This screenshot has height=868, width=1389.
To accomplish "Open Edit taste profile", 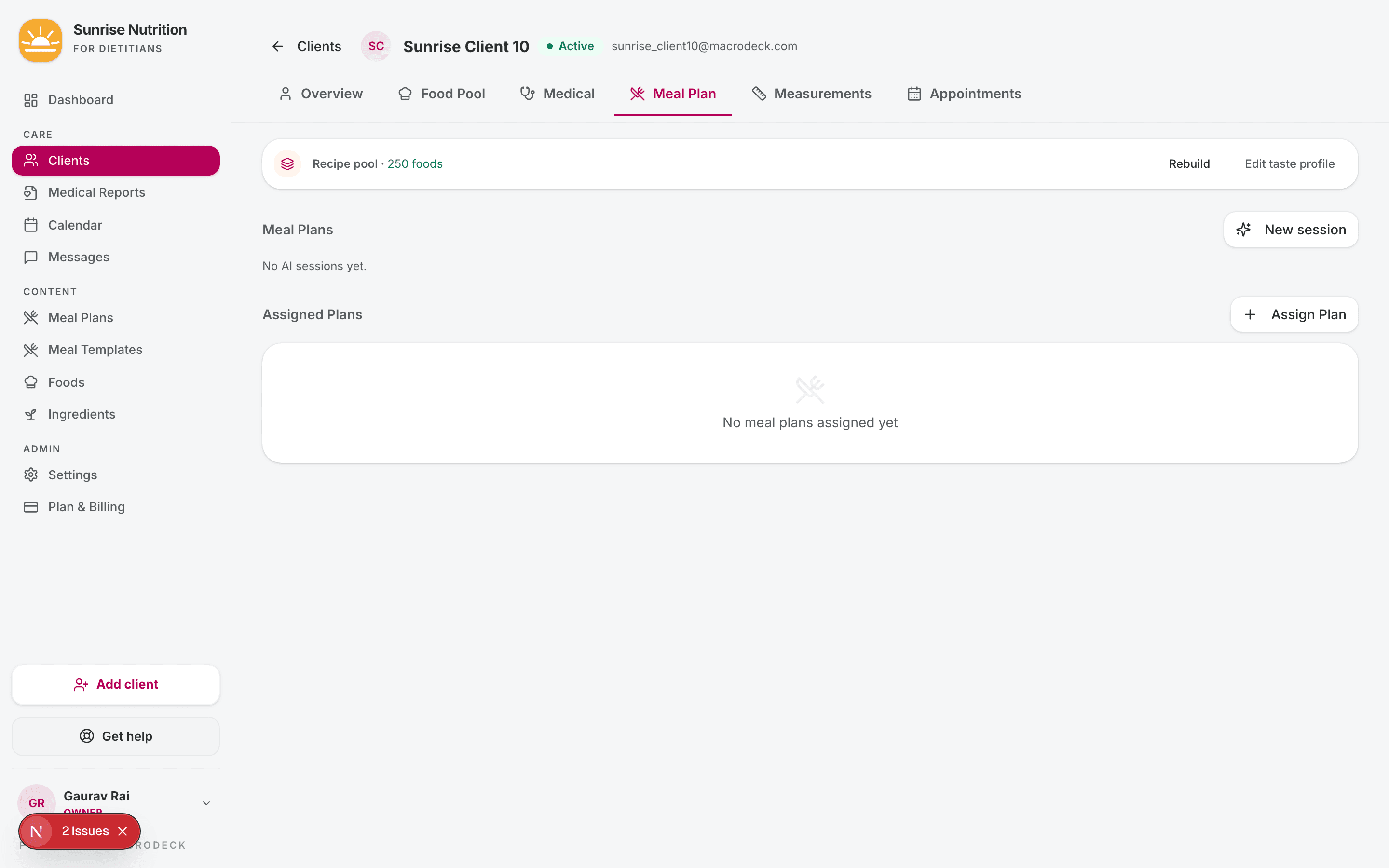I will click(x=1289, y=163).
